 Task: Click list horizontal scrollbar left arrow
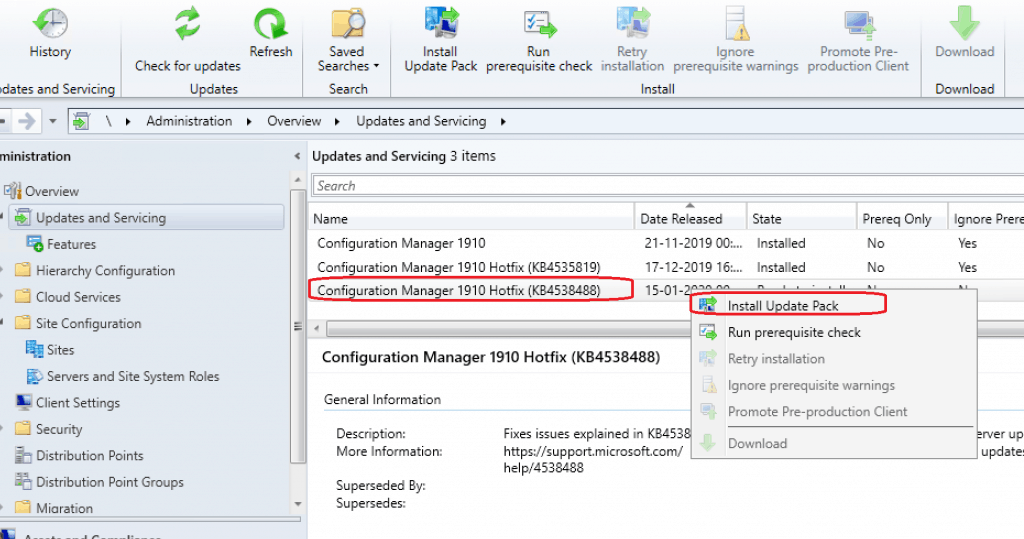(x=317, y=328)
